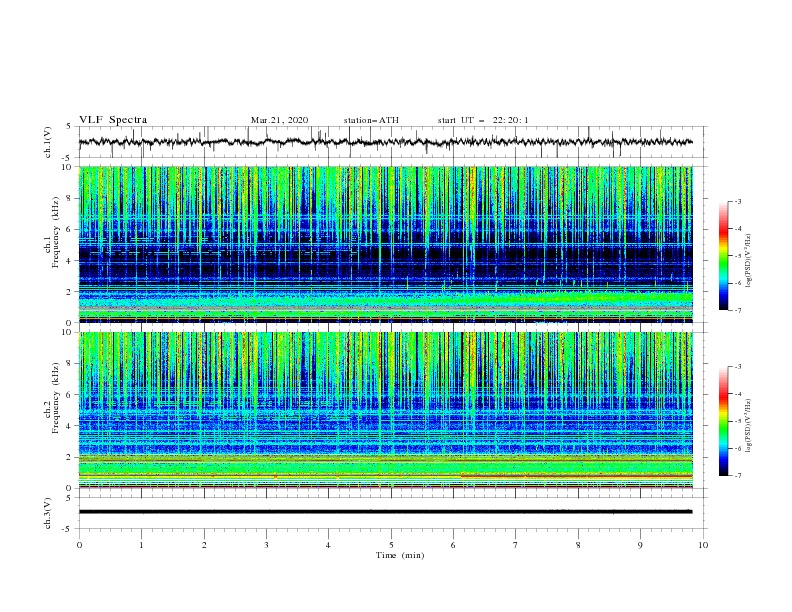Click the time axis tick label "7"
The image size is (792, 612).
coord(516,545)
